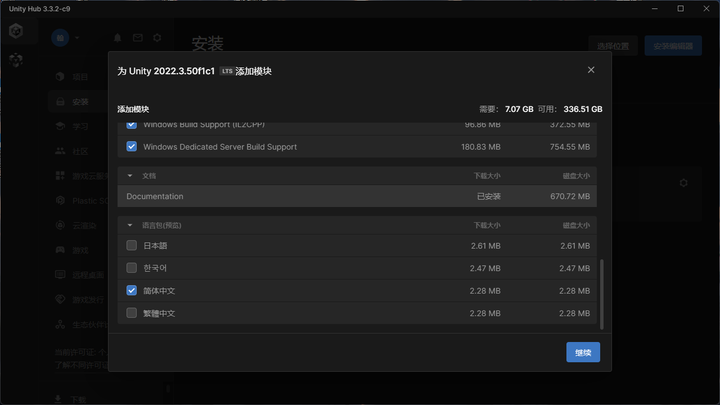This screenshot has width=720, height=405.
Task: Click the user avatar icon
Action: tap(60, 38)
